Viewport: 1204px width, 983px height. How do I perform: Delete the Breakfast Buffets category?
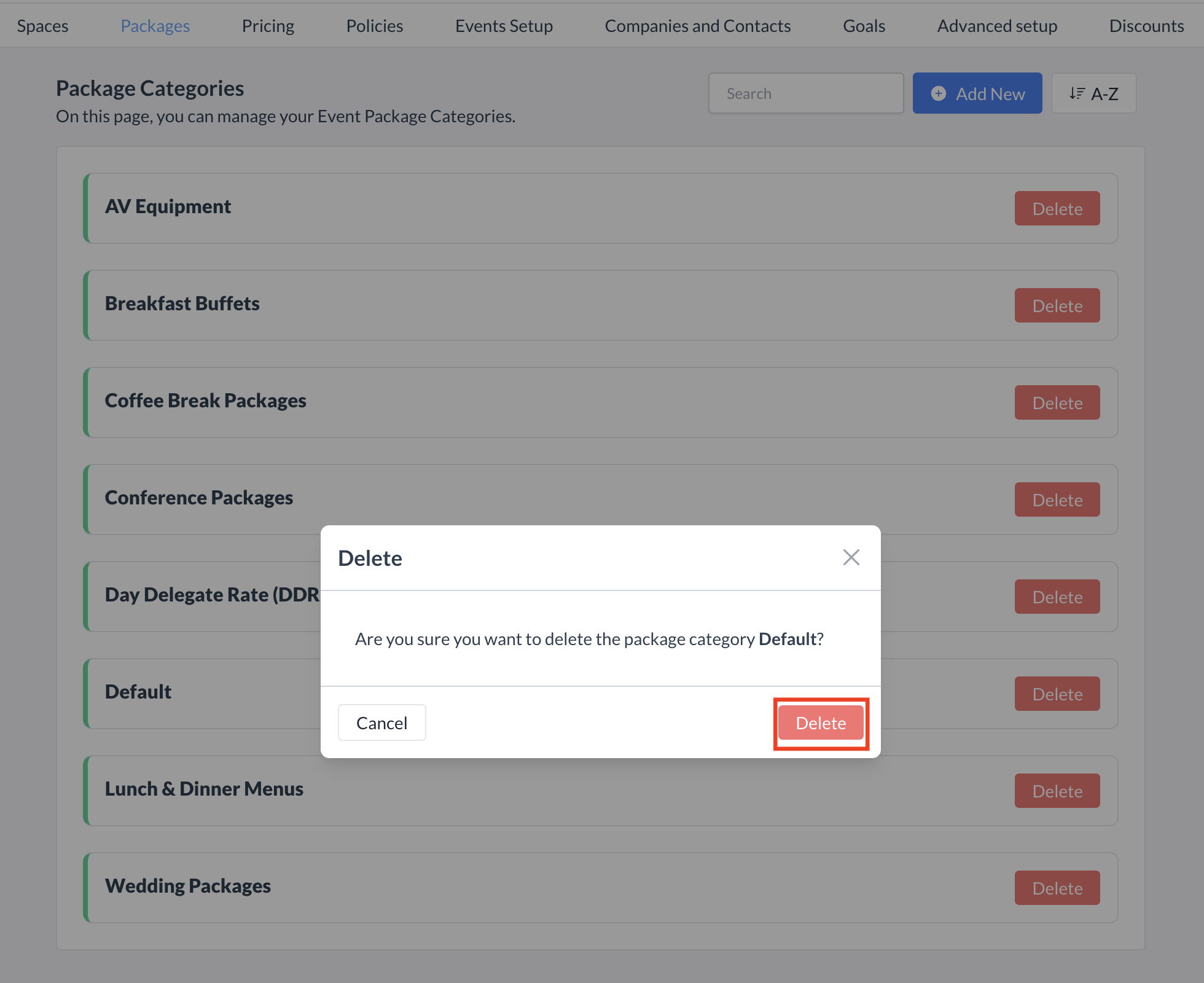click(x=1057, y=305)
